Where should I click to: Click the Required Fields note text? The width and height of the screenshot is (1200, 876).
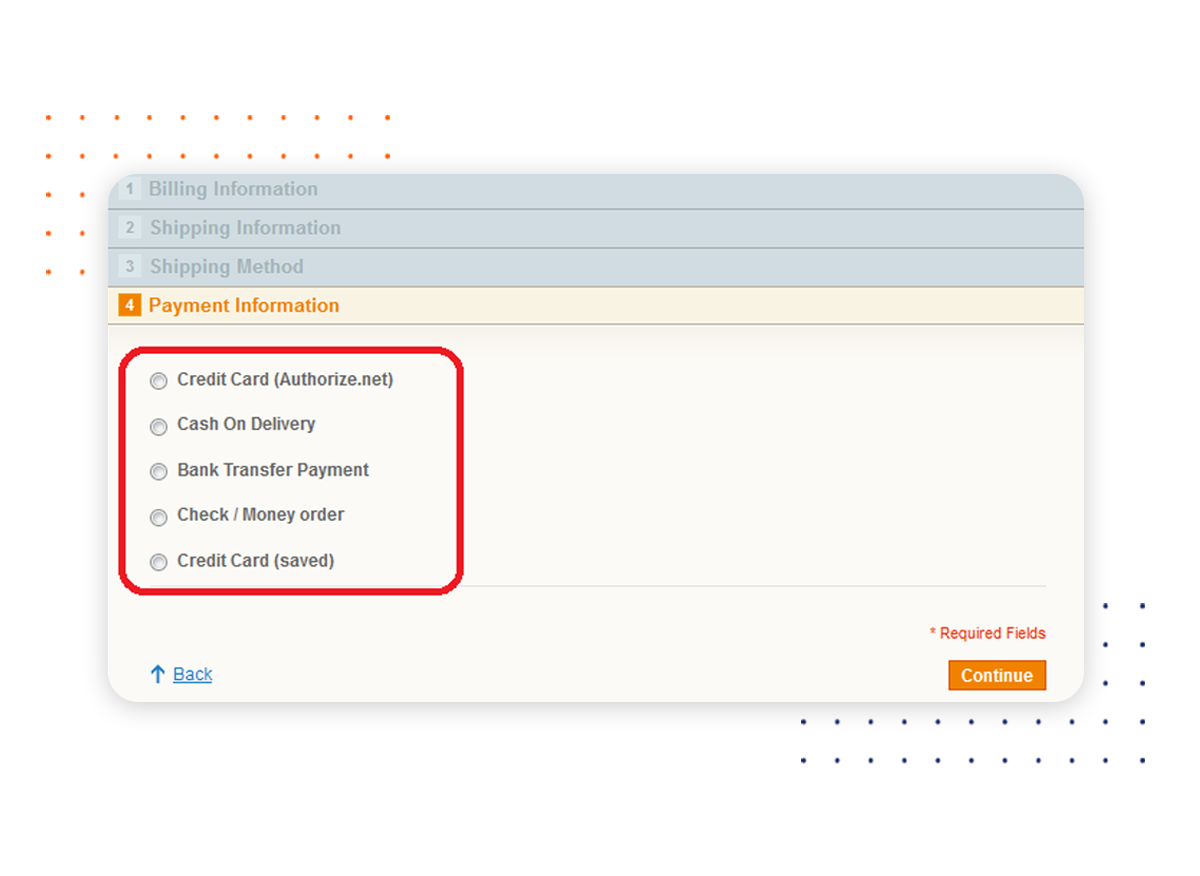(x=988, y=633)
